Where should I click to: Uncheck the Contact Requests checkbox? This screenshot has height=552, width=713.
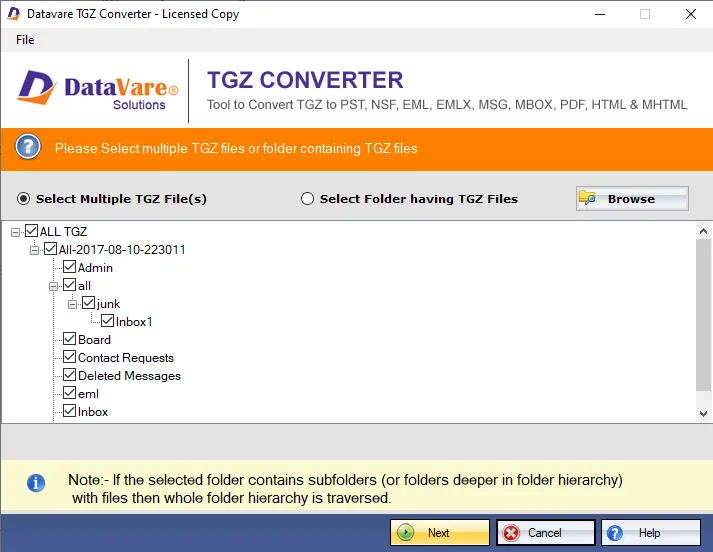[x=70, y=356]
